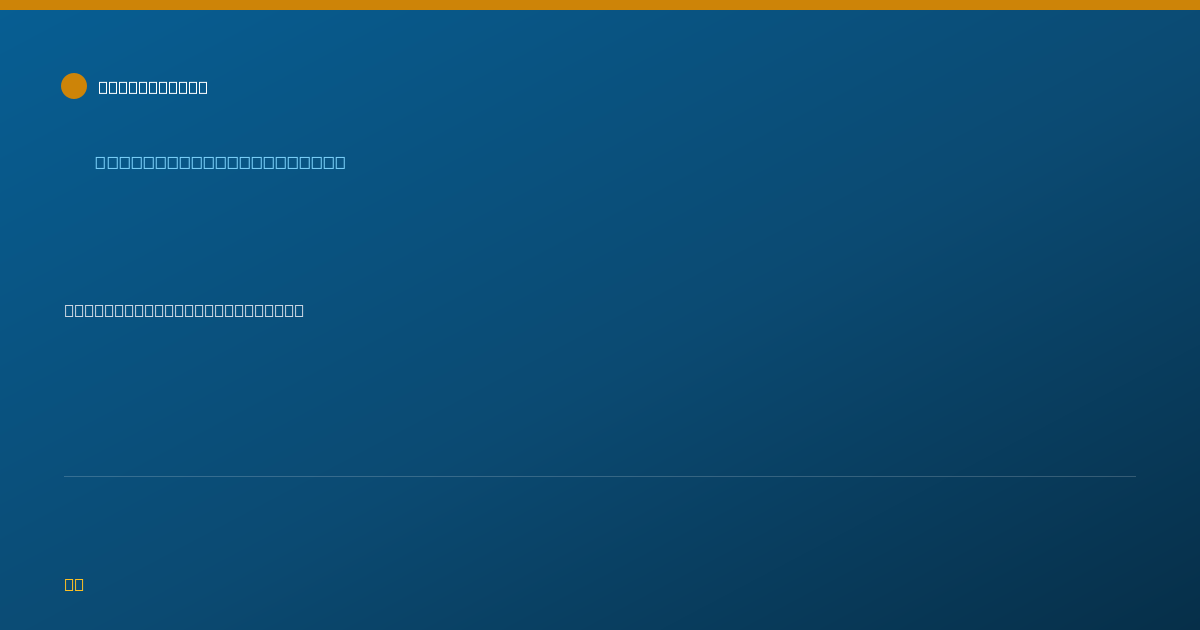Click the light blue subtitle line
The image size is (1200, 630).
[220, 162]
